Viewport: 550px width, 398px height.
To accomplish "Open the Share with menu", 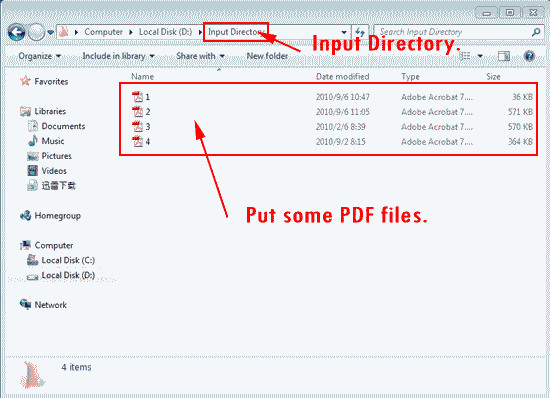I will pos(200,56).
